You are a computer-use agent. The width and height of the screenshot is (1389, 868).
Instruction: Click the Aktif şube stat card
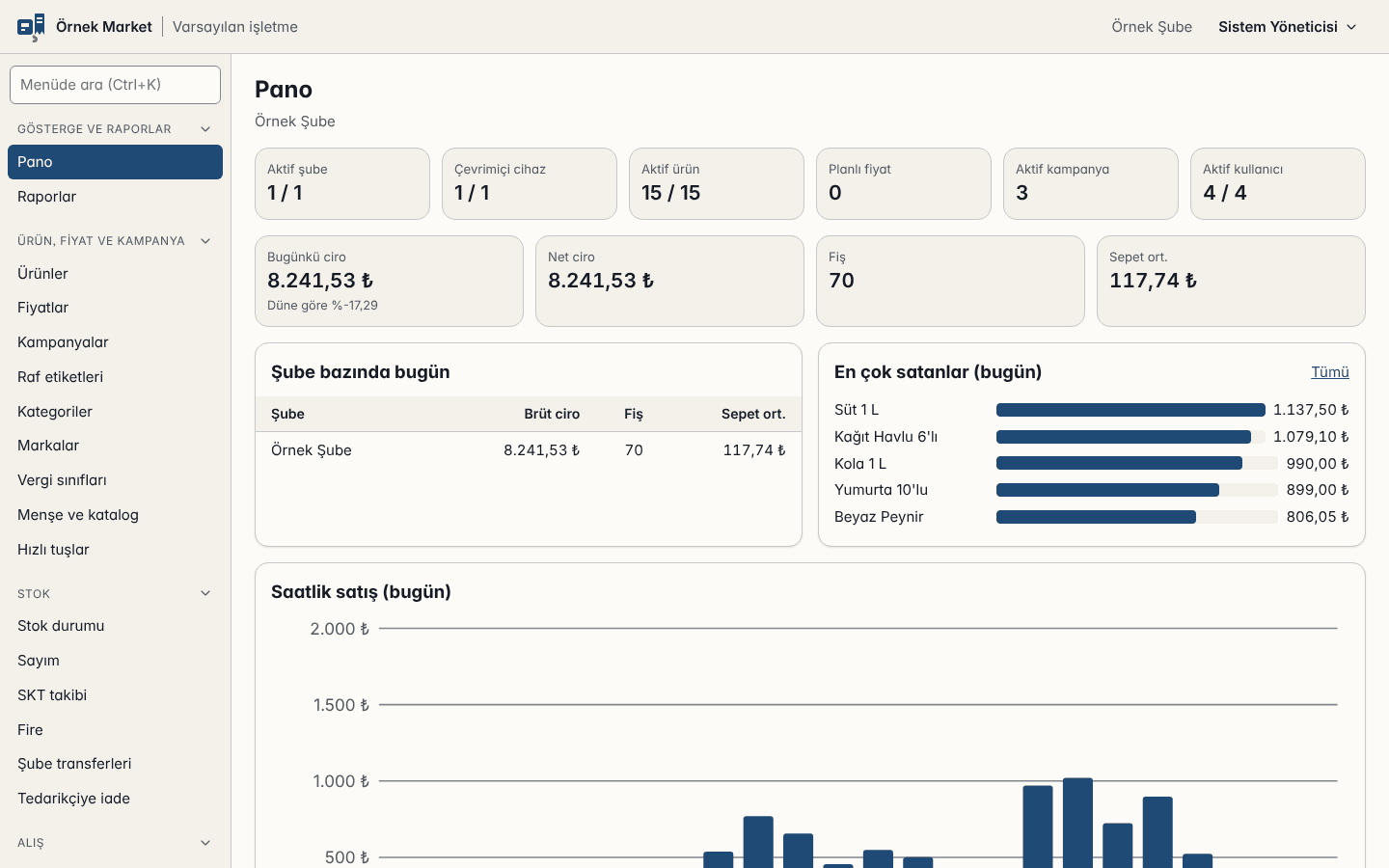click(x=342, y=183)
